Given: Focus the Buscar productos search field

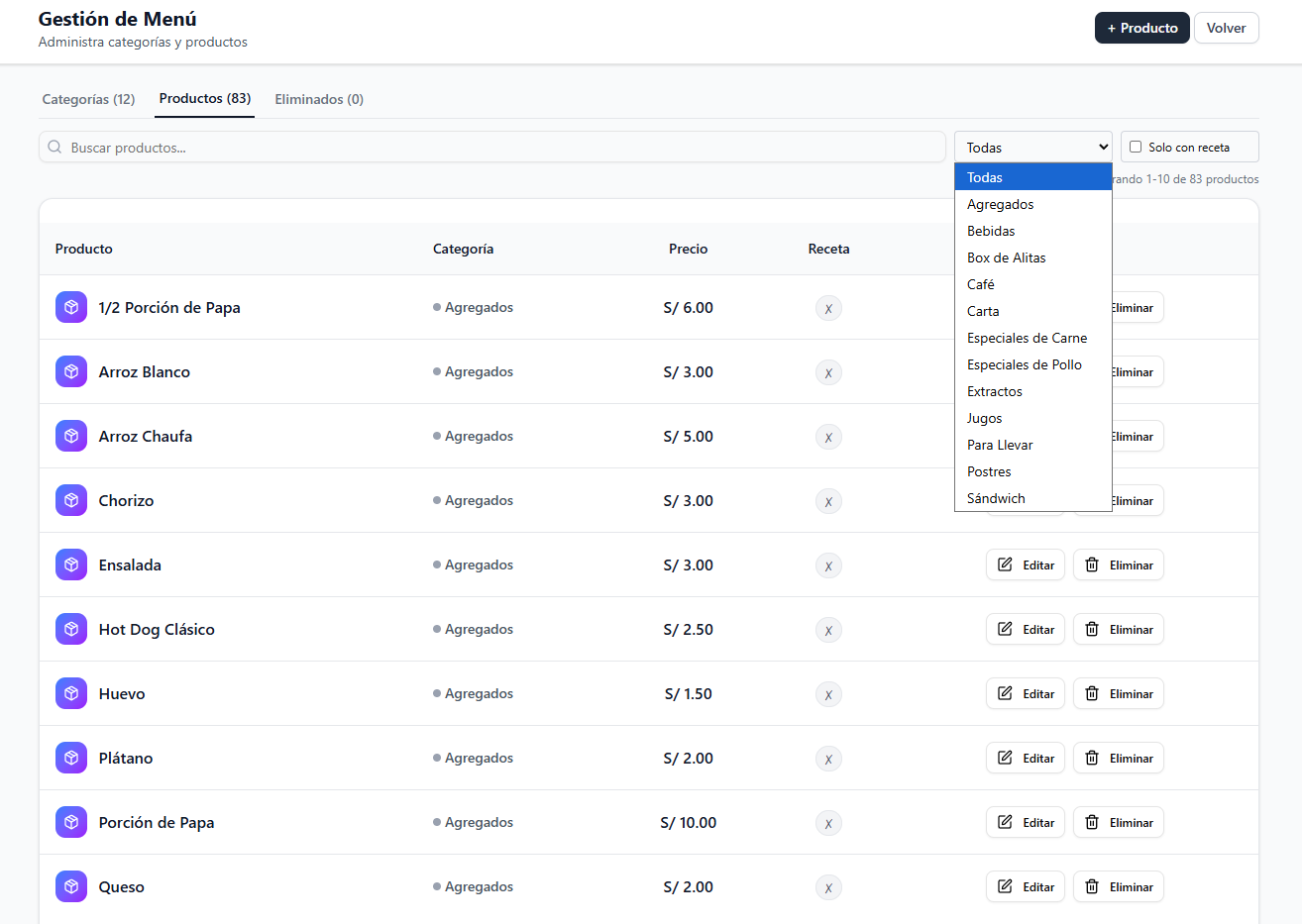Looking at the screenshot, I should pos(495,148).
